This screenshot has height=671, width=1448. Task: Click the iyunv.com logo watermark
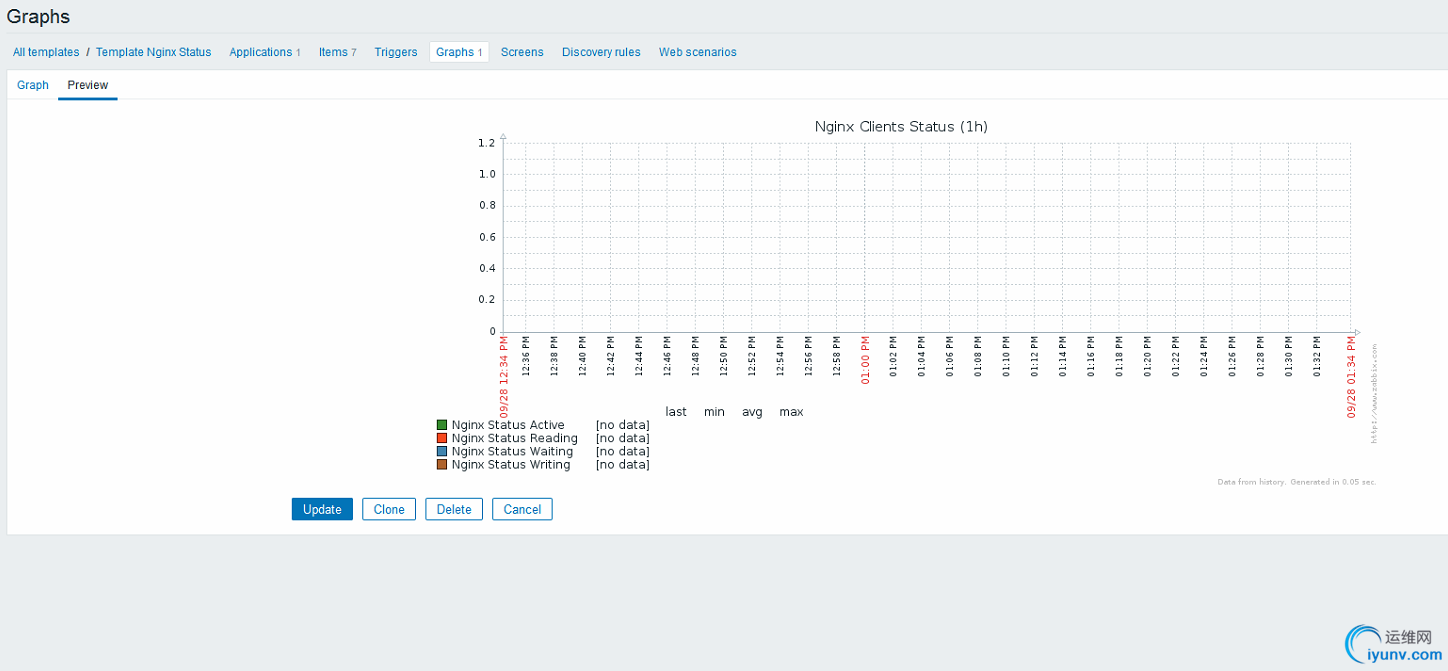(1392, 644)
